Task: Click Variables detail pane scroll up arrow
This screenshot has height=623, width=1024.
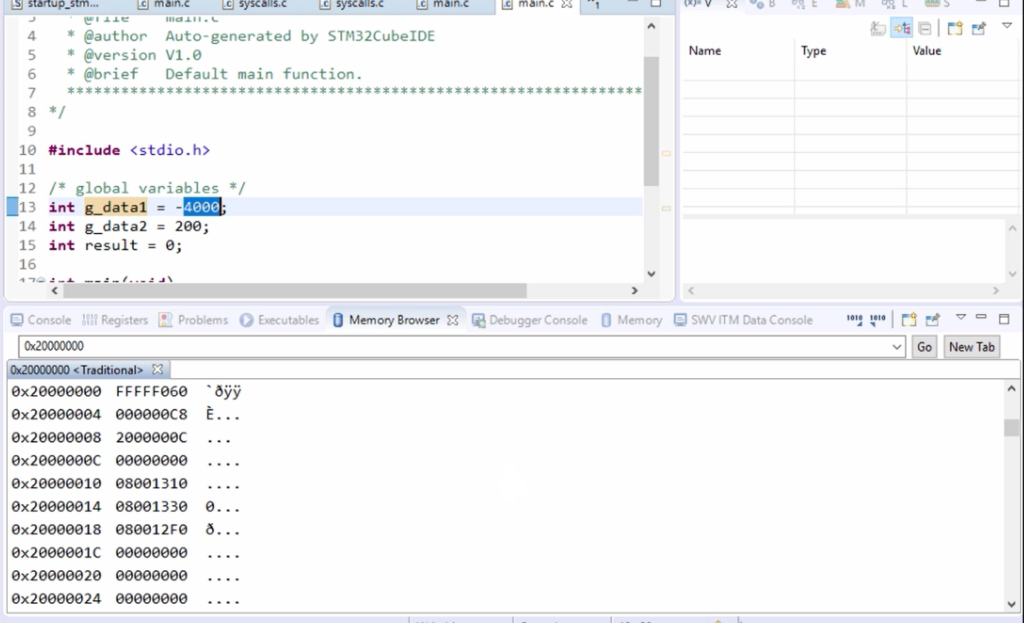Action: (x=1012, y=228)
